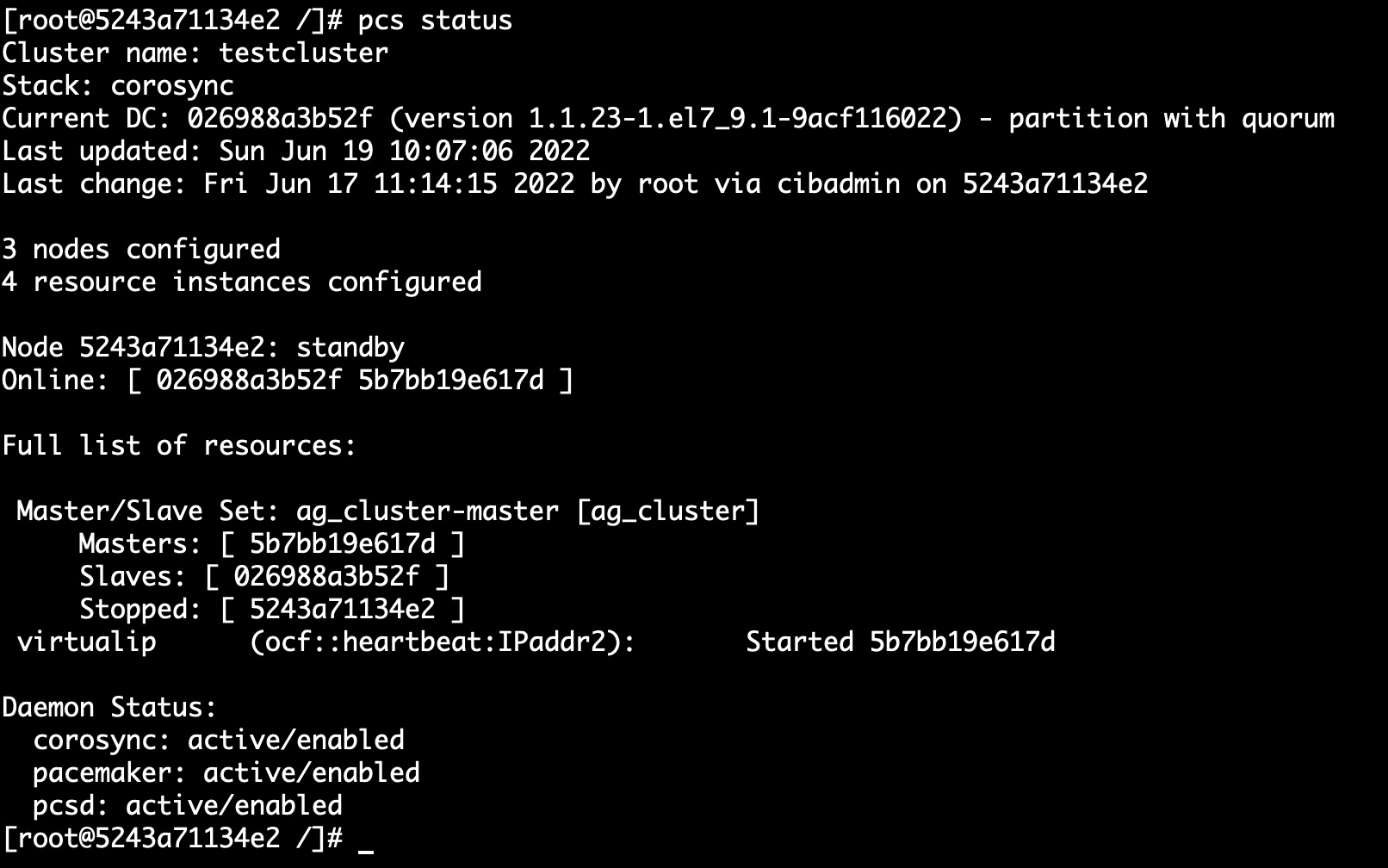Image resolution: width=1388 pixels, height=868 pixels.
Task: Click the "Full list of resources:" heading
Action: (x=179, y=445)
